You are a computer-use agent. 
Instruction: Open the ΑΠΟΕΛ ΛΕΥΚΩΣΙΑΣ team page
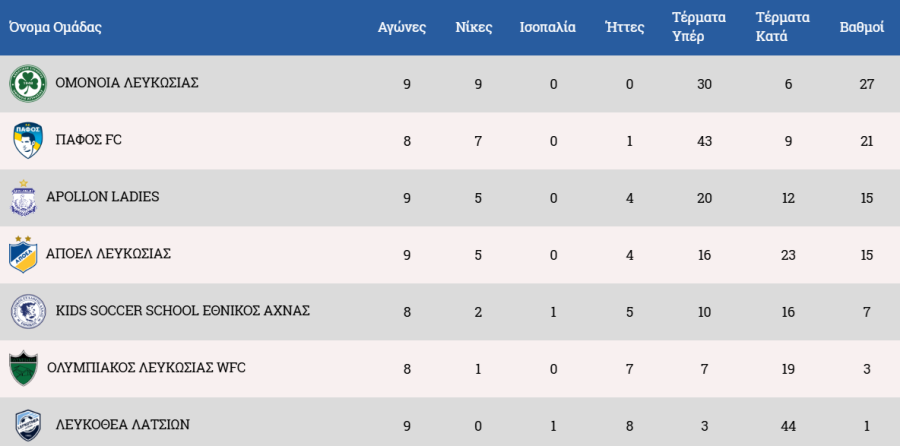pos(108,254)
